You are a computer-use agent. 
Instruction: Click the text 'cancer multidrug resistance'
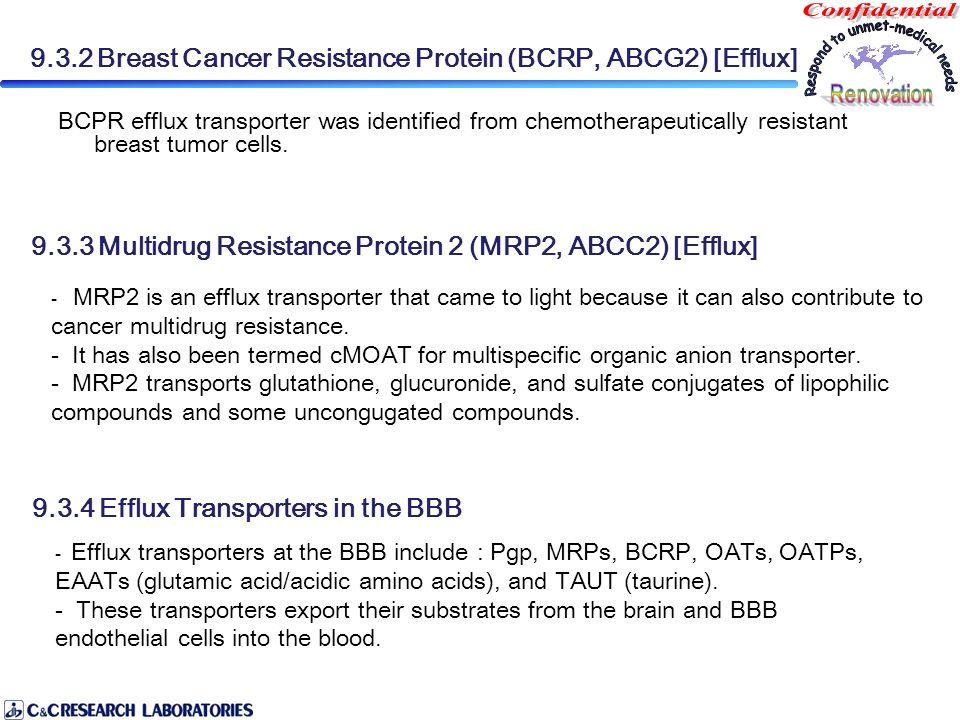click(200, 326)
